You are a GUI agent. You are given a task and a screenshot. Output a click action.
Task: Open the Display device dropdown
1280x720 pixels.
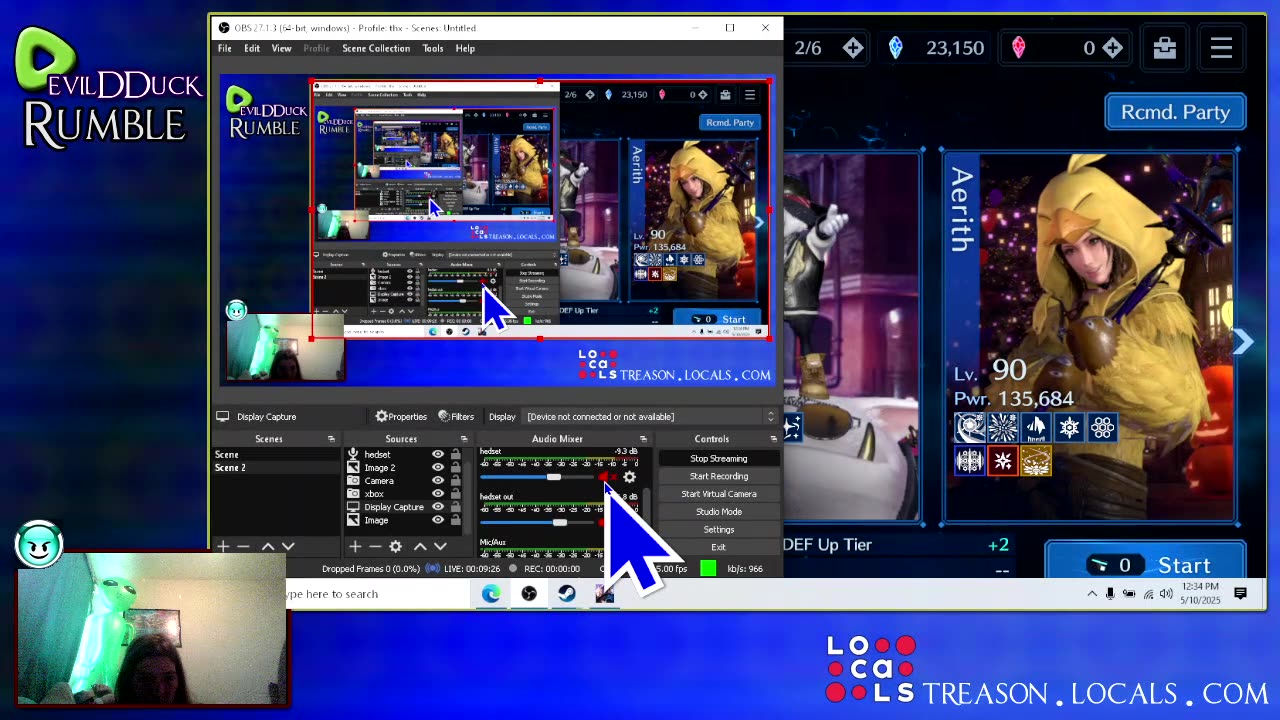(x=650, y=417)
